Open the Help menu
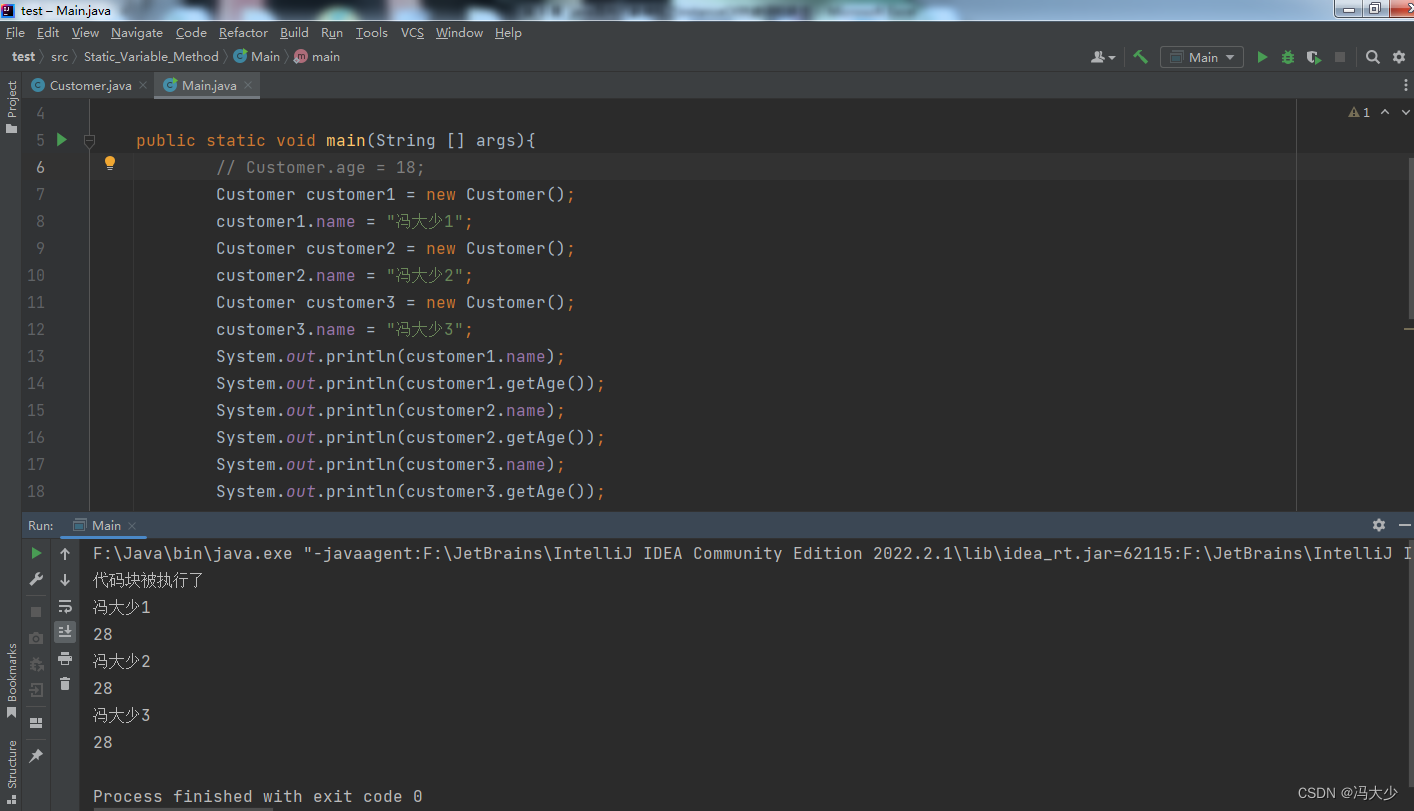Screen dimensions: 1414x811 [508, 32]
